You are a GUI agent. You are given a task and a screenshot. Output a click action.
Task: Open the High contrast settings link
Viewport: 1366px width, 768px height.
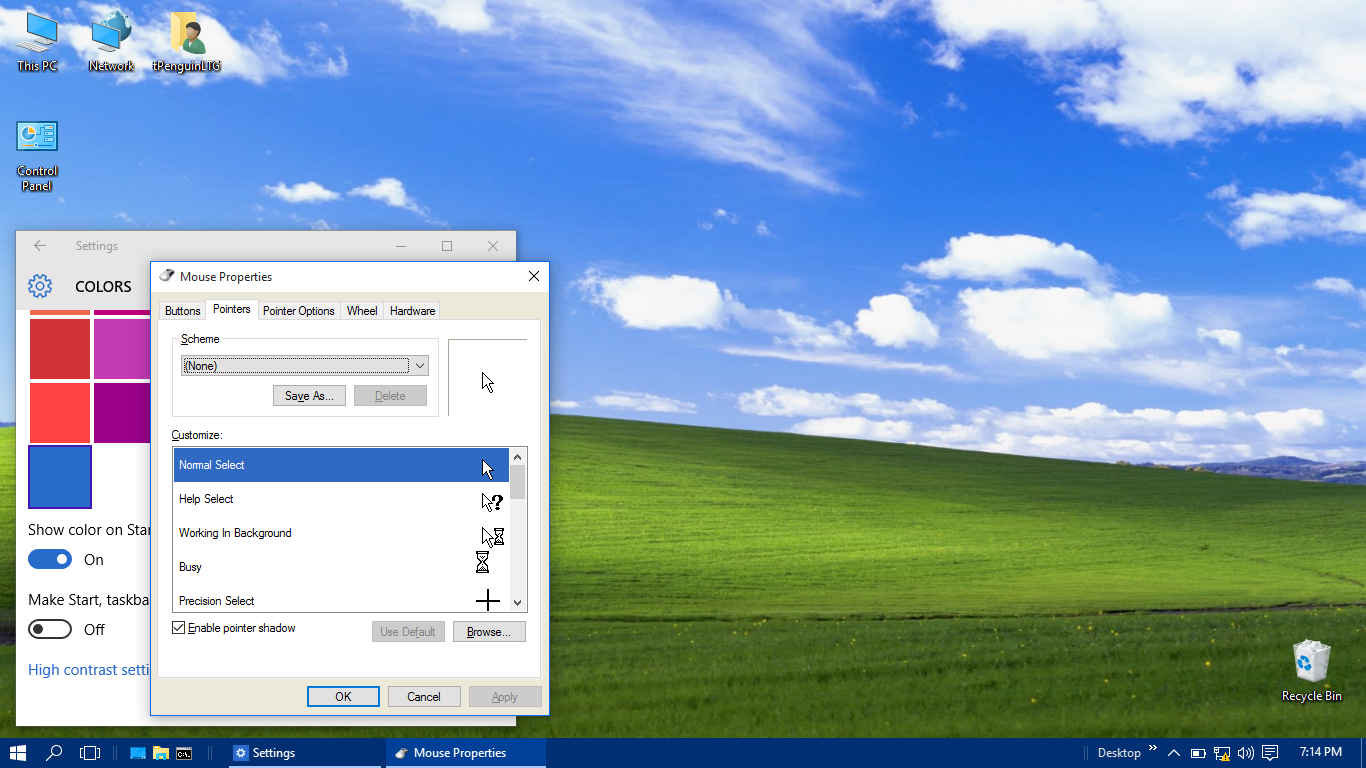tap(89, 670)
